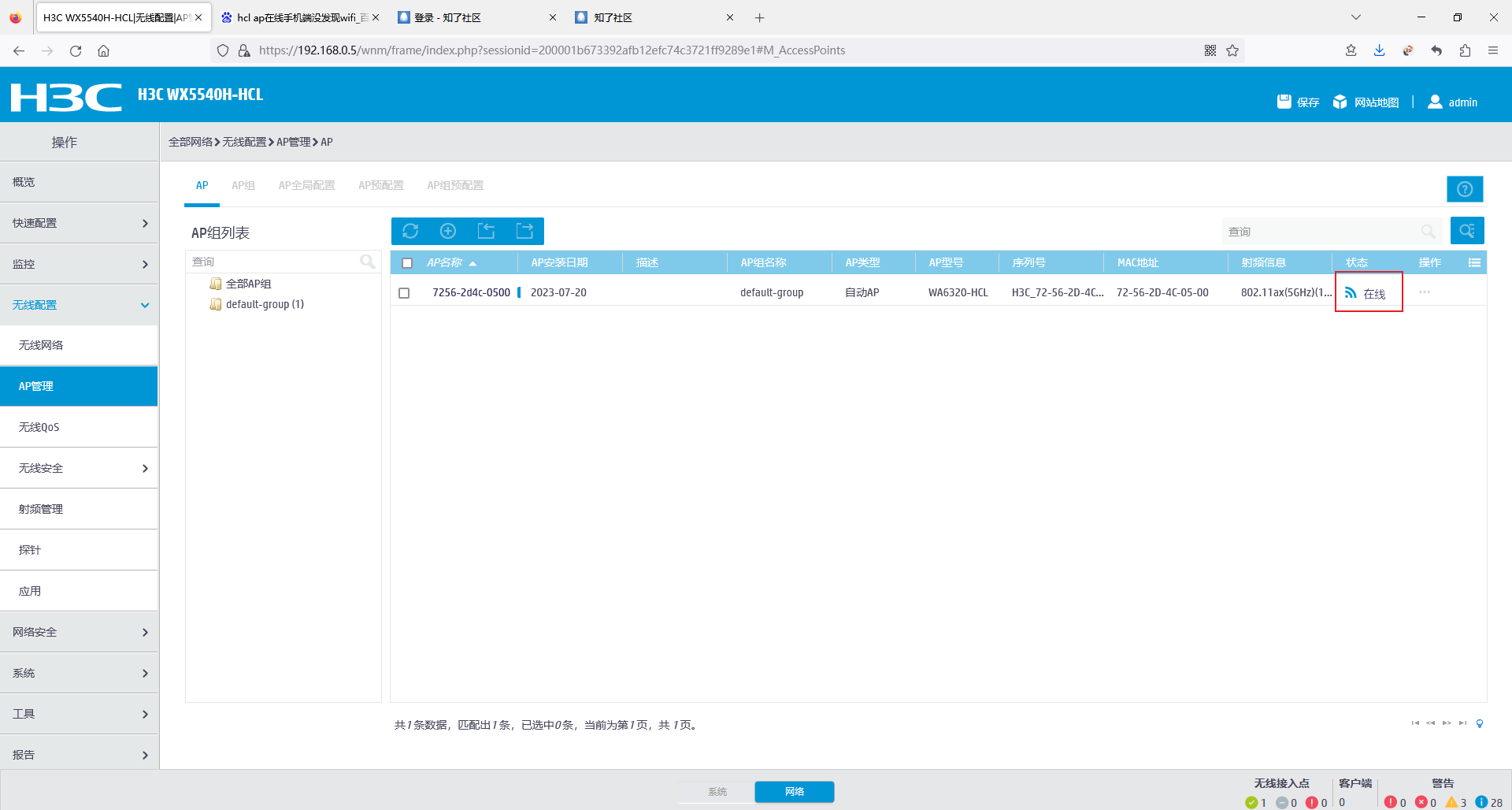1512x810 pixels.
Task: Switch to the AP组预配置 tab
Action: [x=455, y=185]
